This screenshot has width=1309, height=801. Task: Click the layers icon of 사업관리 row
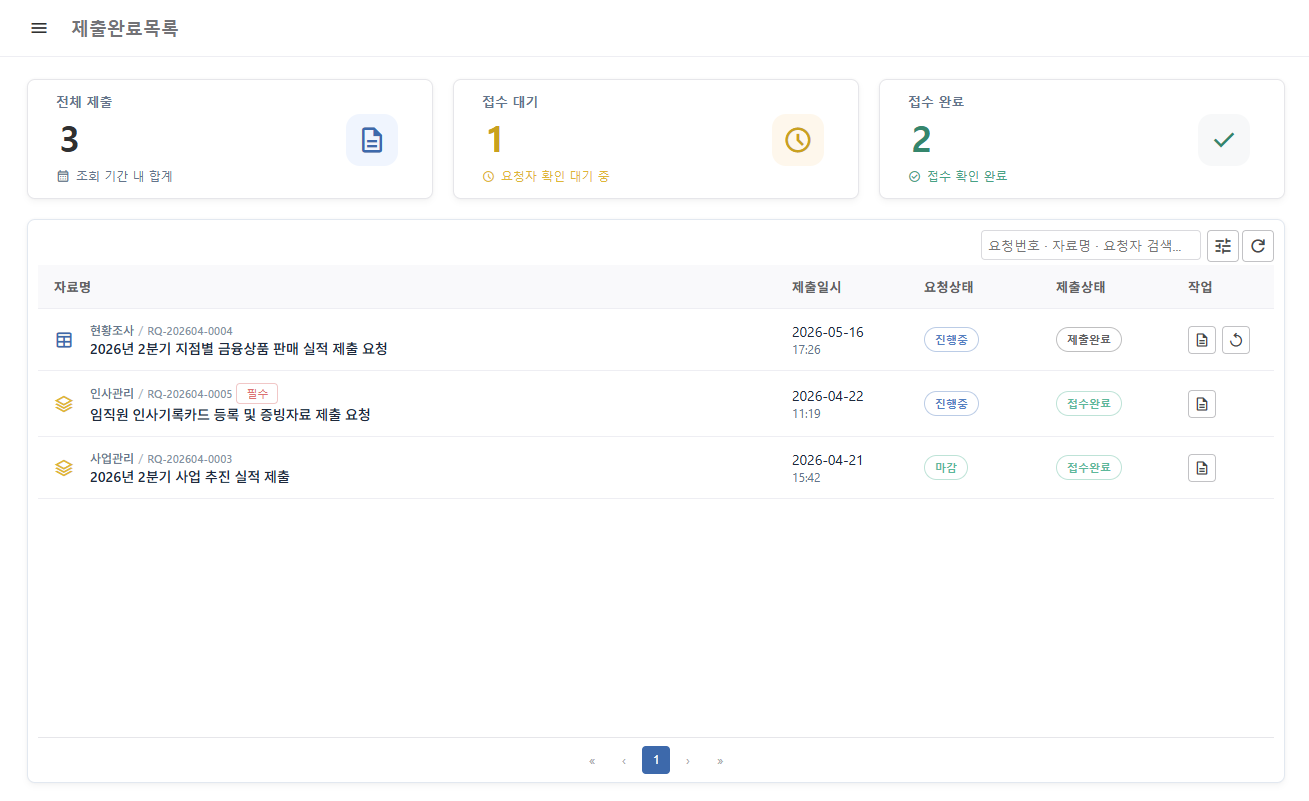[64, 467]
